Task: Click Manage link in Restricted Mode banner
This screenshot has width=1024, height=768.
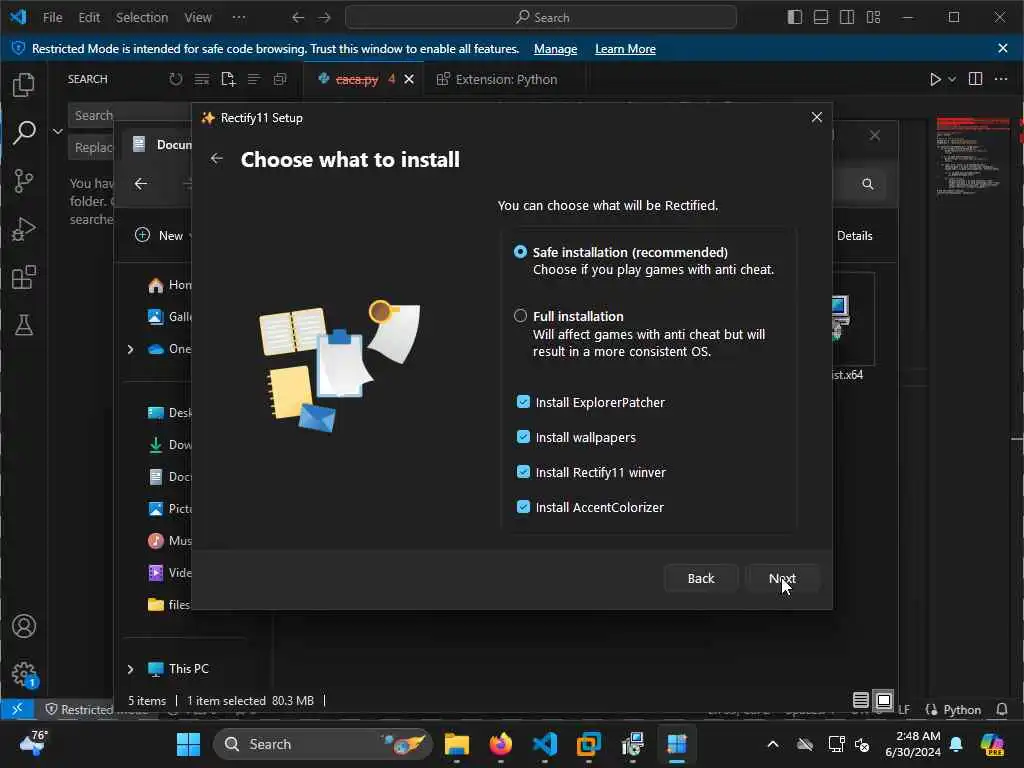Action: click(555, 49)
